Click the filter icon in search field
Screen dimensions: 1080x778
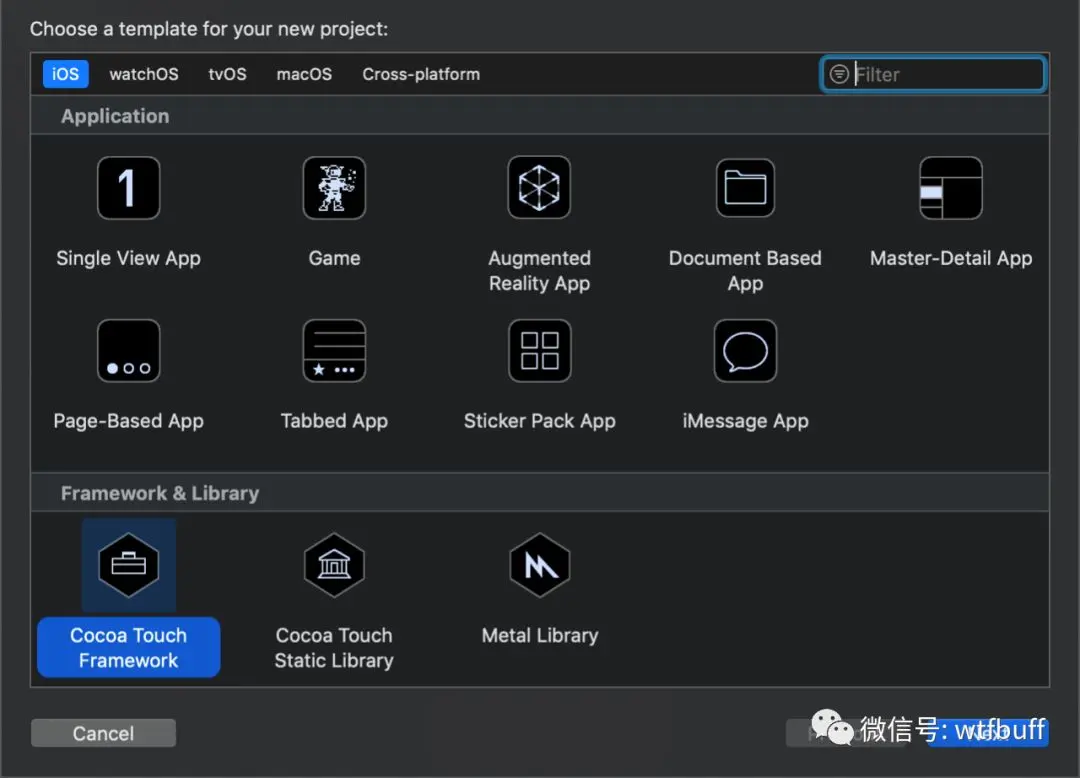(x=838, y=74)
